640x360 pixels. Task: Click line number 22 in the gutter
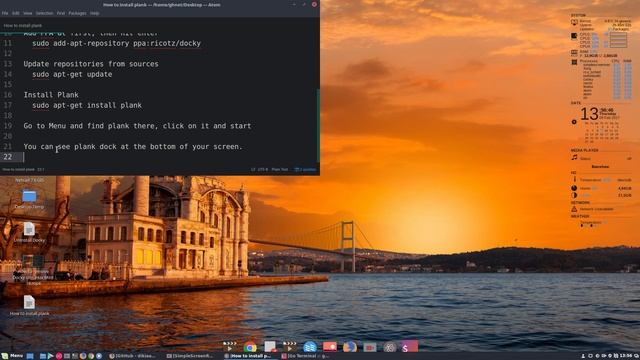(7, 157)
